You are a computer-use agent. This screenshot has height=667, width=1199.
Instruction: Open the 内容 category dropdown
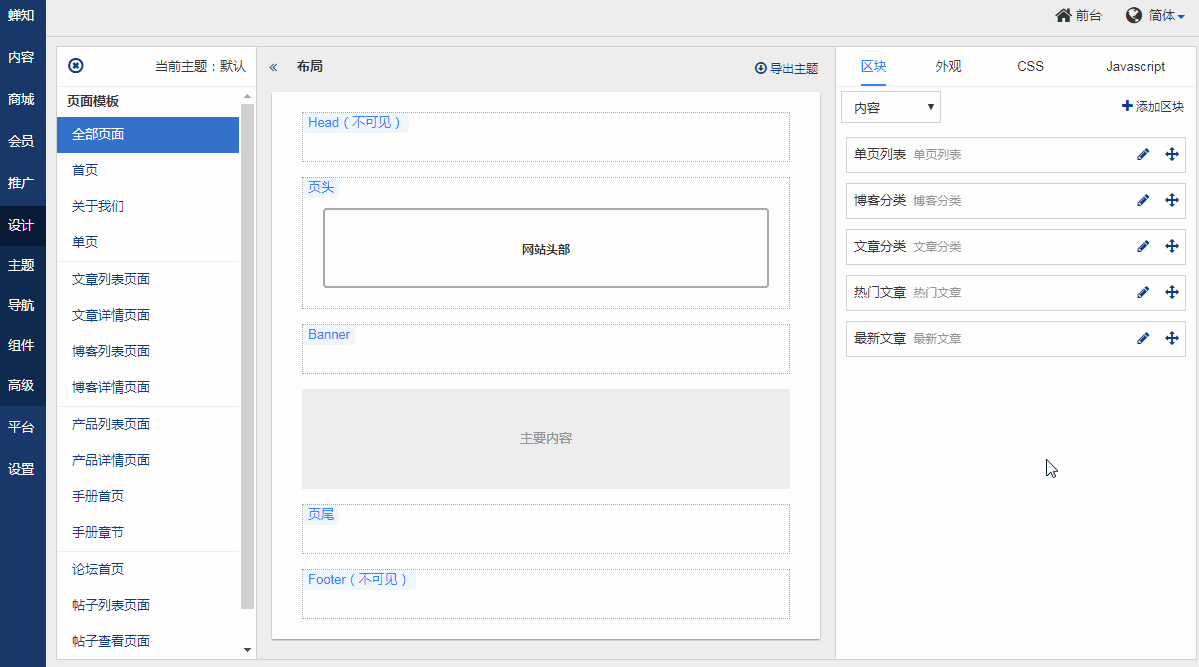tap(890, 107)
